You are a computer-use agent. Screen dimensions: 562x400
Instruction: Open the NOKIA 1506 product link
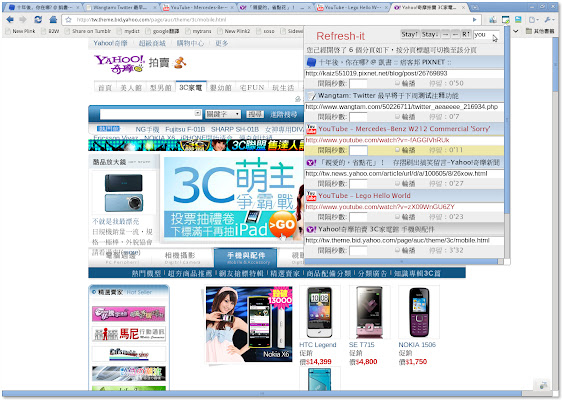(417, 344)
